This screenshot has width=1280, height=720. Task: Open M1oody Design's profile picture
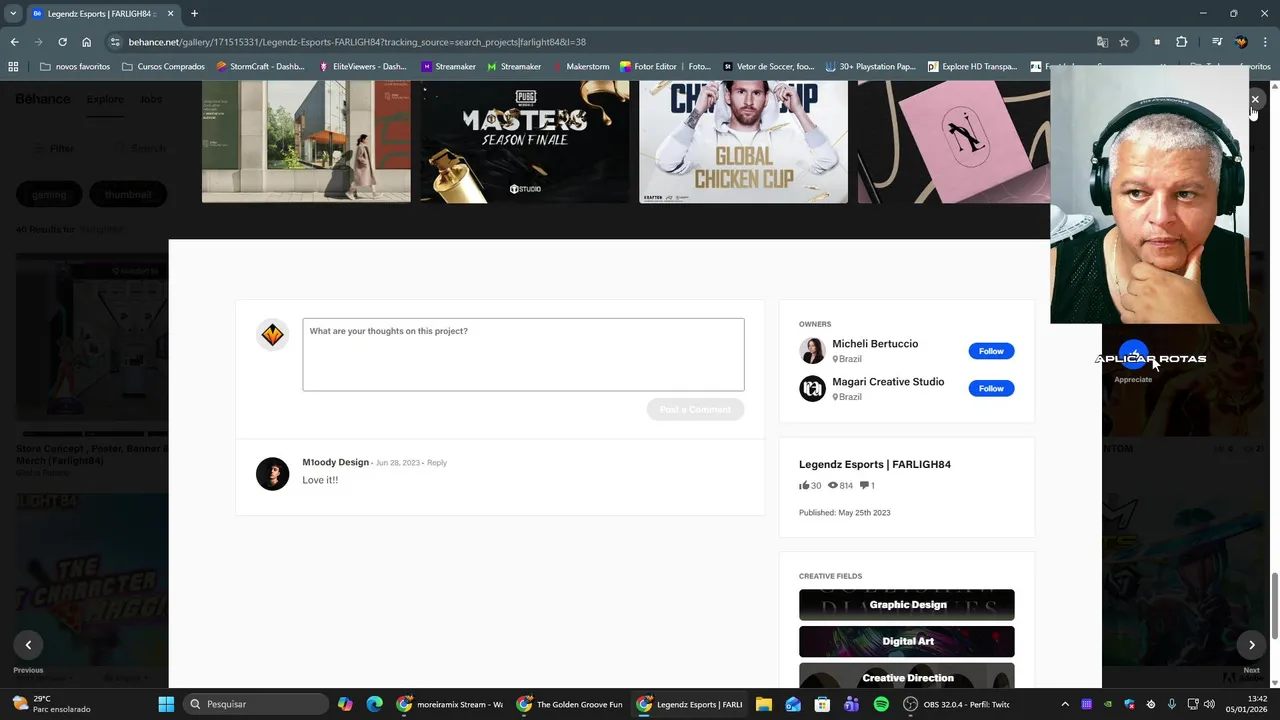pyautogui.click(x=272, y=474)
